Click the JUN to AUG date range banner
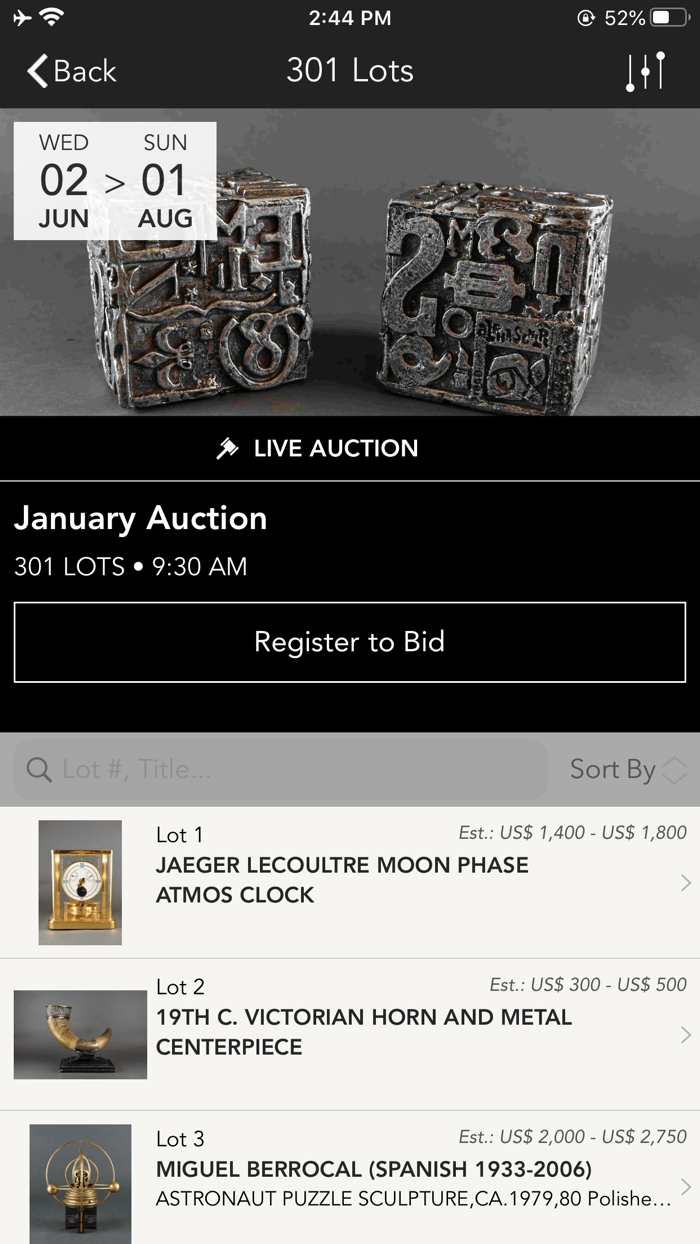This screenshot has height=1244, width=700. coord(114,180)
